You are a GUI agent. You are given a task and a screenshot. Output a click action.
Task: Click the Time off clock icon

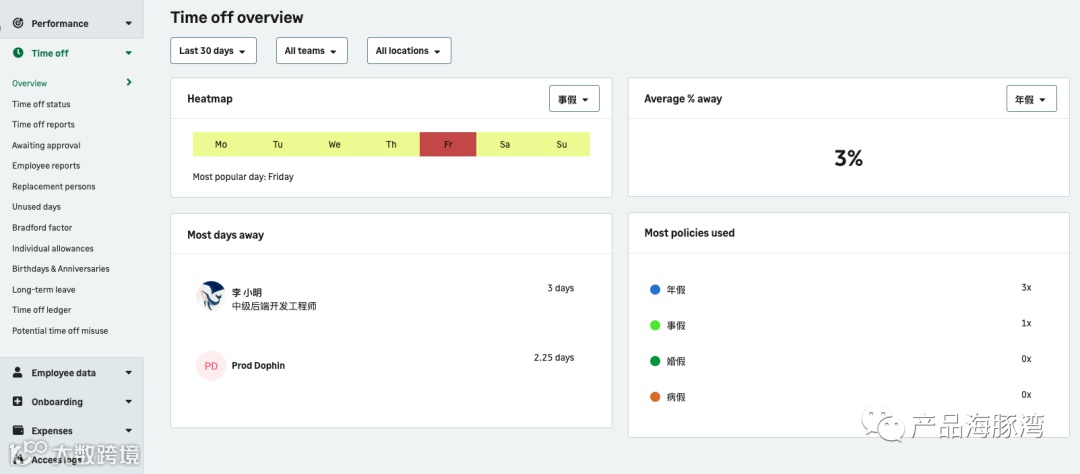click(x=18, y=53)
